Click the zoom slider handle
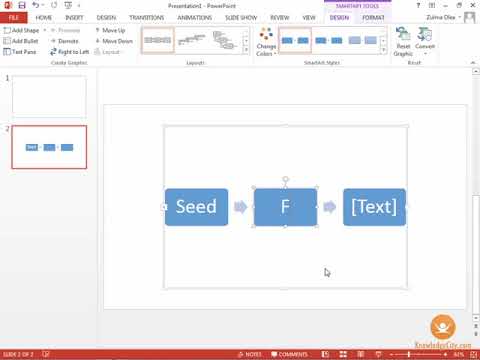Screen dimensions: 480x360 [x=409, y=354]
